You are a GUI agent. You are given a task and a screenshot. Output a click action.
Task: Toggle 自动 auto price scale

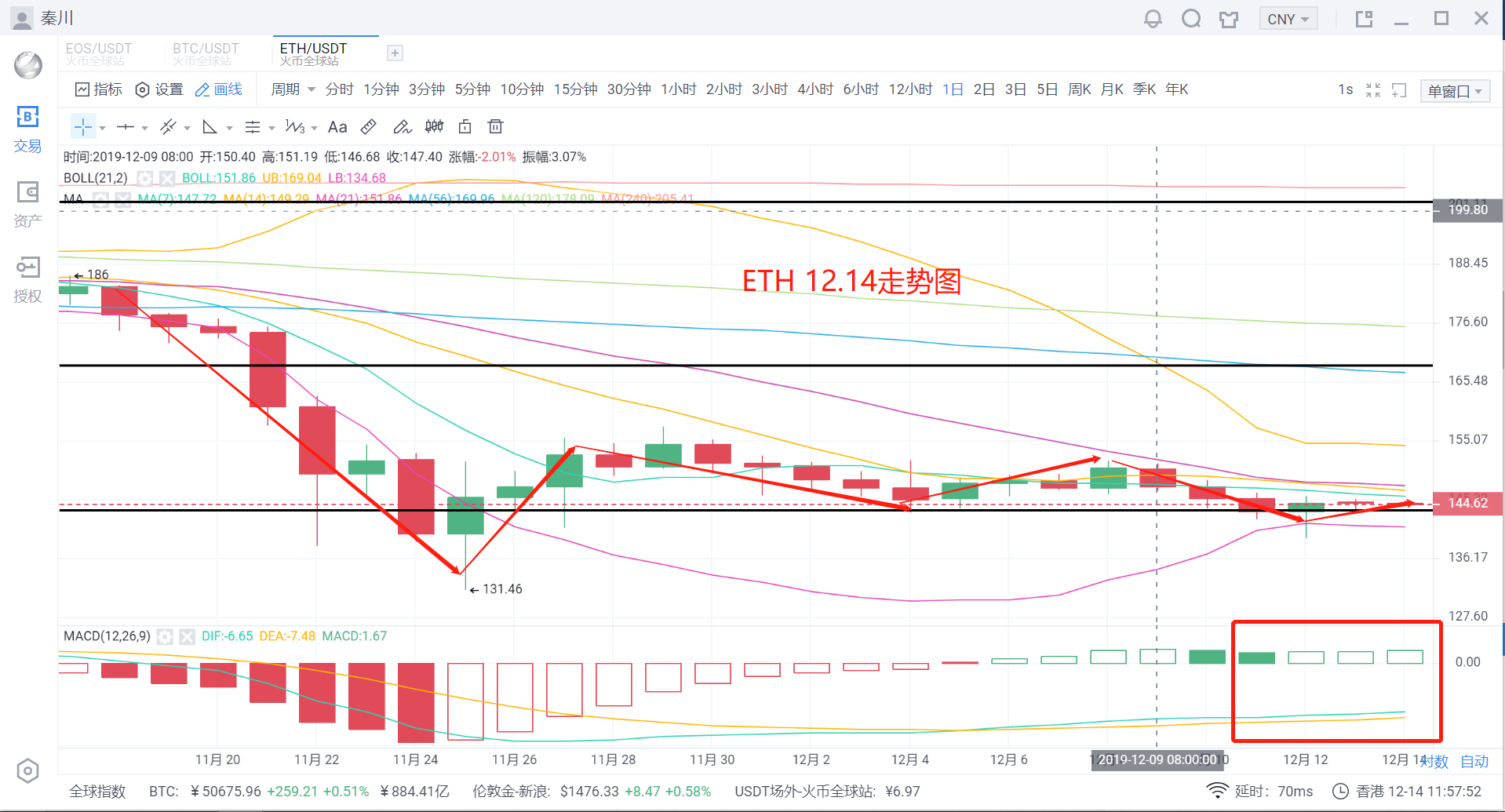click(1474, 761)
